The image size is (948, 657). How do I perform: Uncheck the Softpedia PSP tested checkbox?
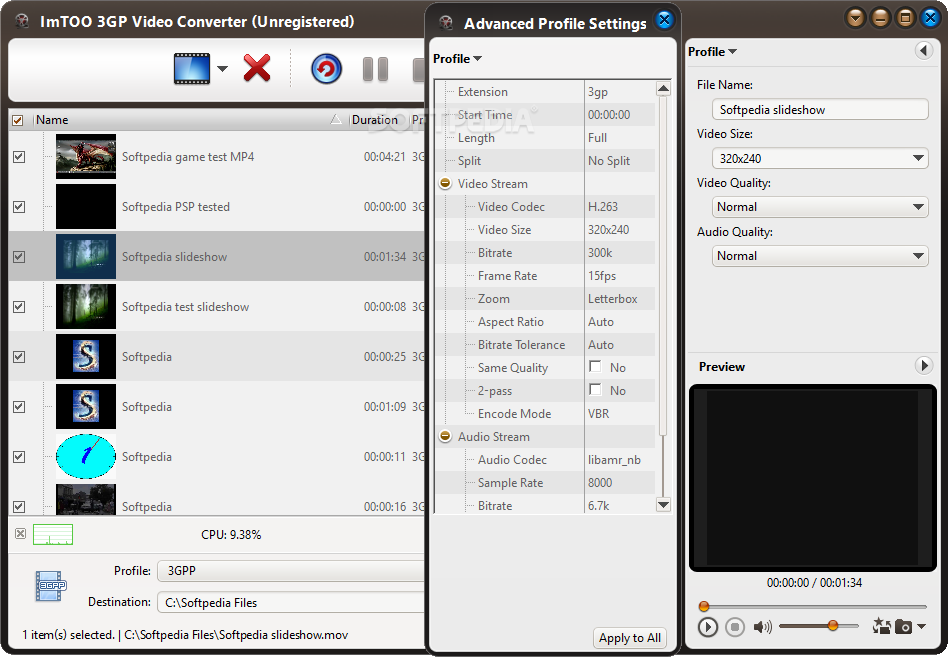tap(19, 207)
